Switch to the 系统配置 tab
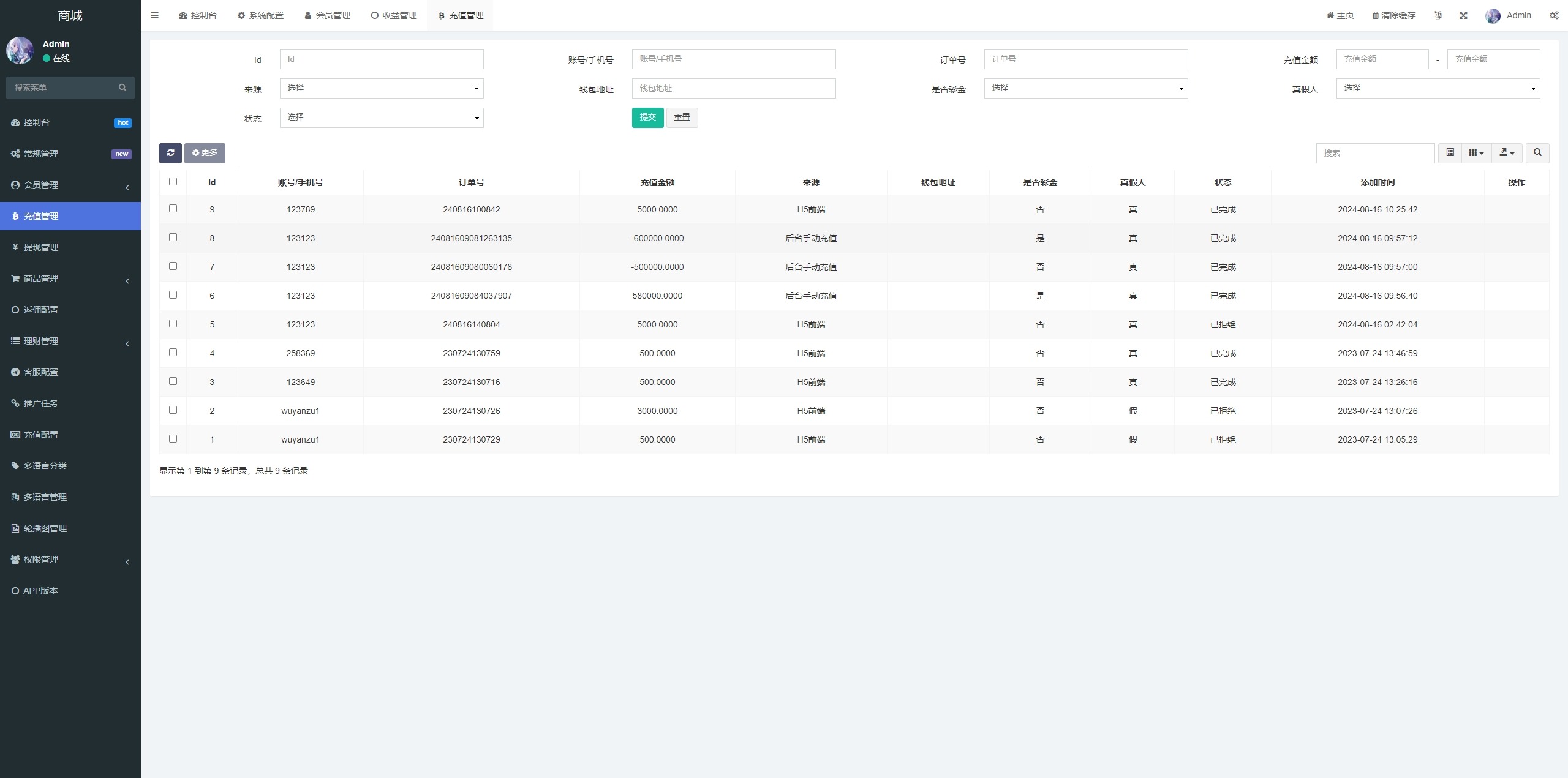Viewport: 1568px width, 778px height. tap(260, 15)
